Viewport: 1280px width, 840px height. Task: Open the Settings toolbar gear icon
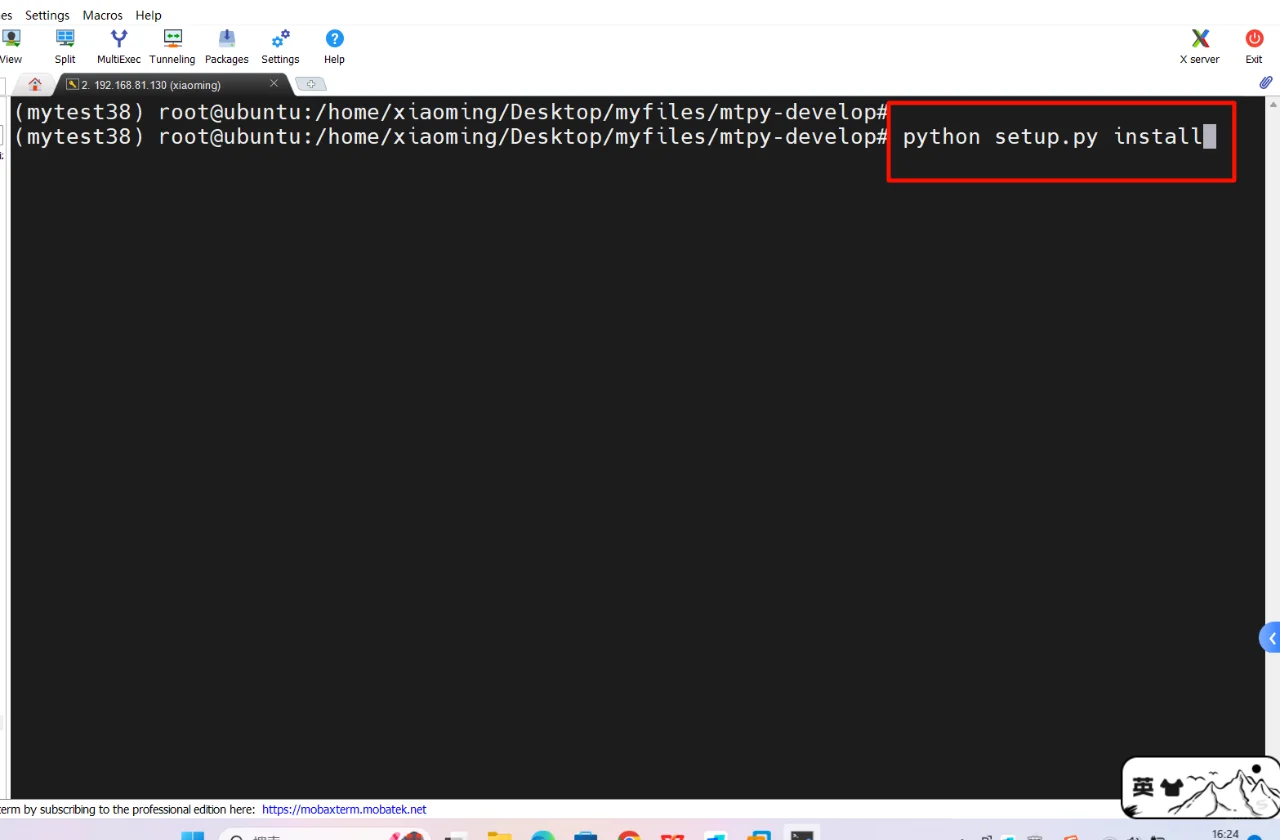[280, 46]
